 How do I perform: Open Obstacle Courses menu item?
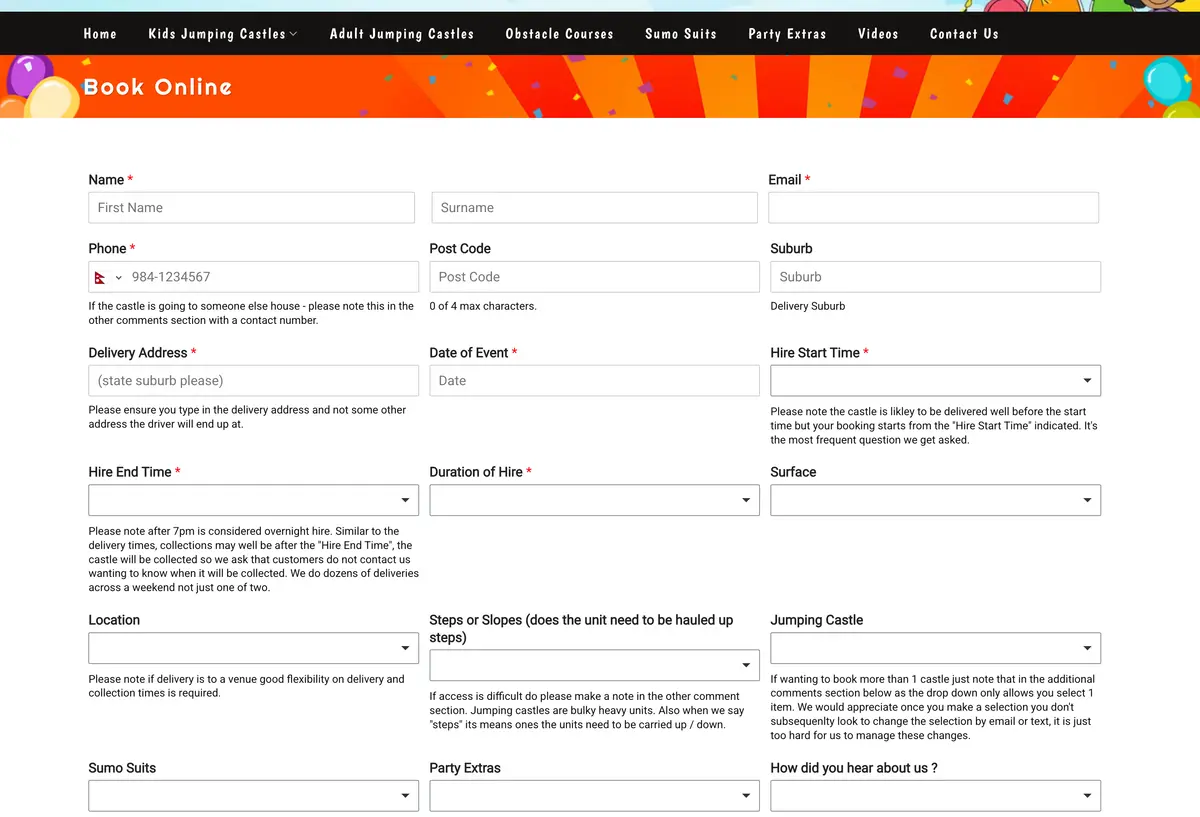560,34
